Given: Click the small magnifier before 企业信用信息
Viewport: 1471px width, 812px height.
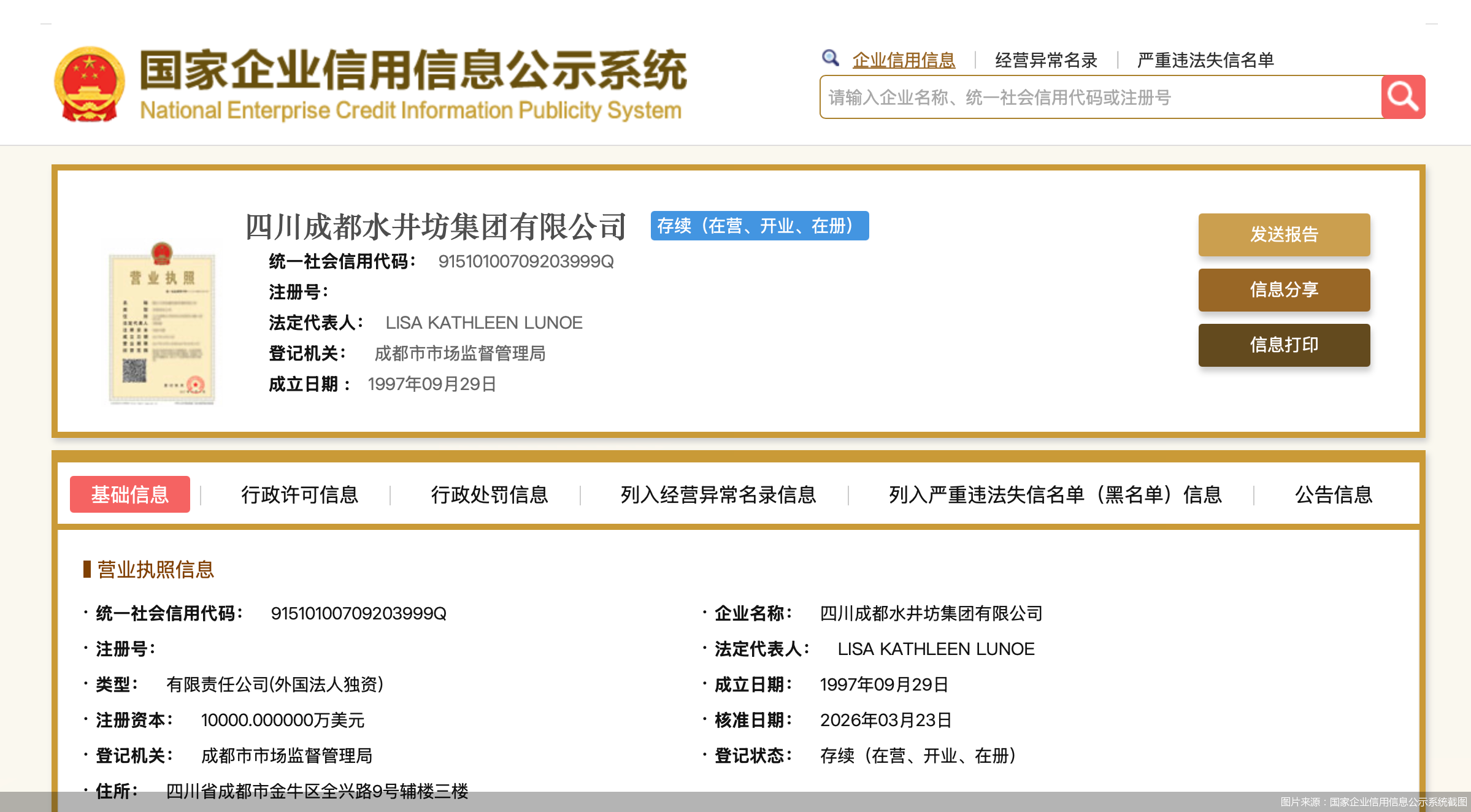Looking at the screenshot, I should pyautogui.click(x=830, y=56).
